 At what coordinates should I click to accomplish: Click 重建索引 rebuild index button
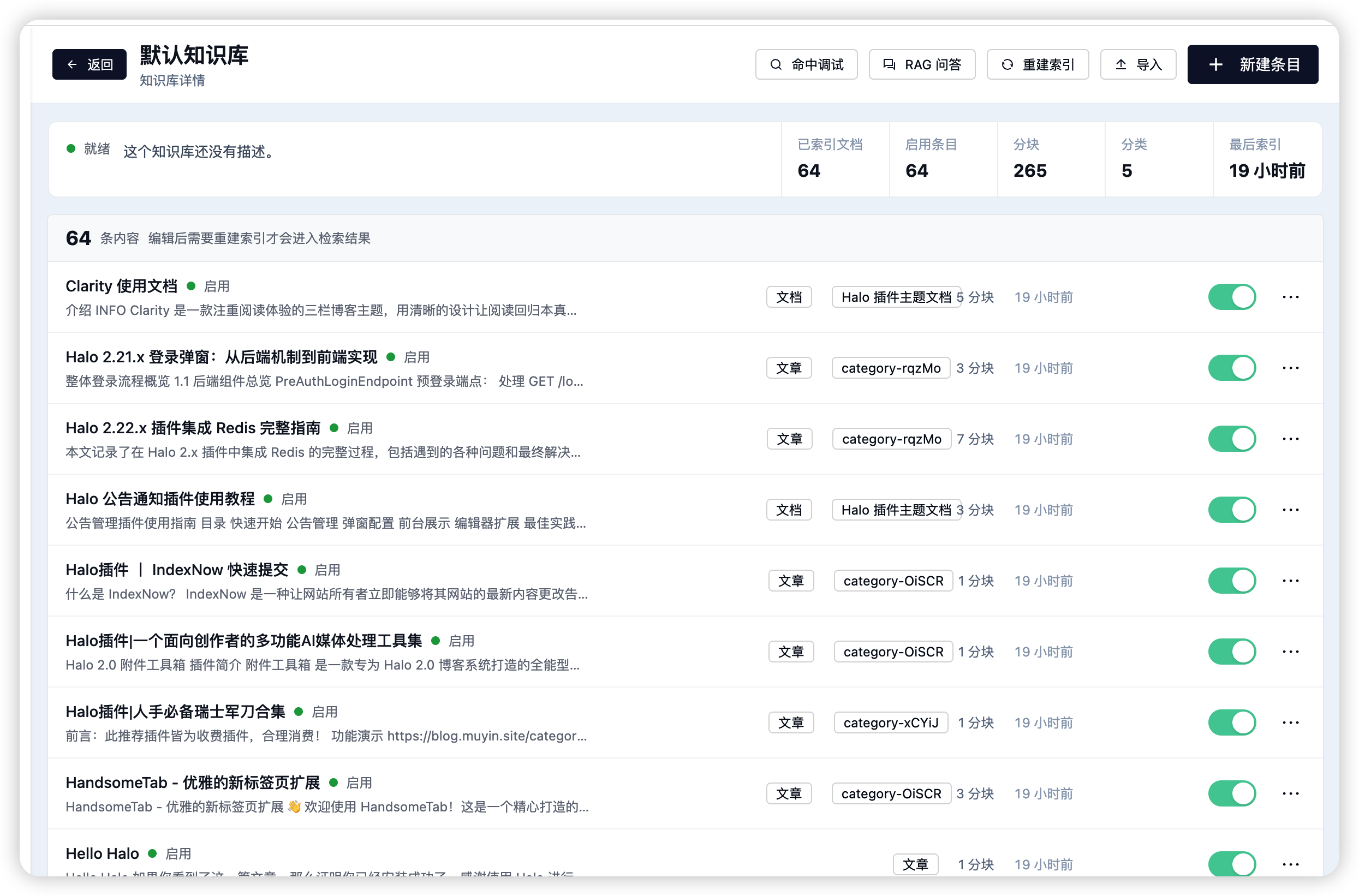point(1037,64)
